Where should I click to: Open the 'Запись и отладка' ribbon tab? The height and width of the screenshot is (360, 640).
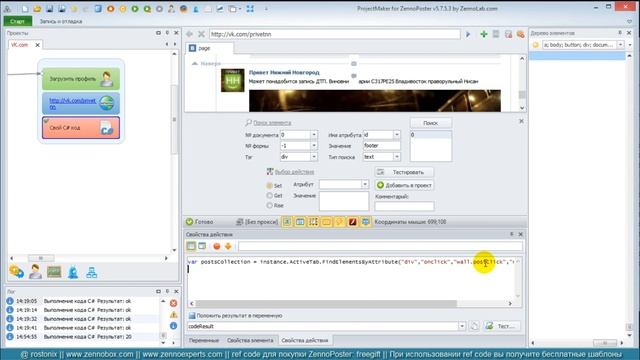pyautogui.click(x=61, y=21)
